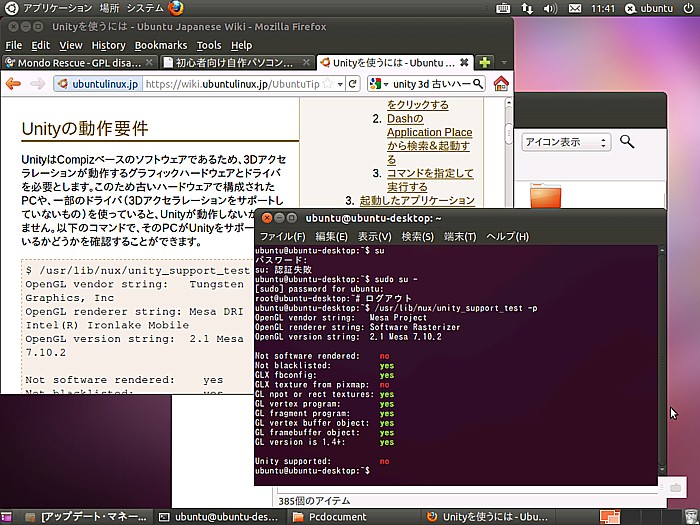
Task: Open terminal 編集(E) menu
Action: point(331,236)
